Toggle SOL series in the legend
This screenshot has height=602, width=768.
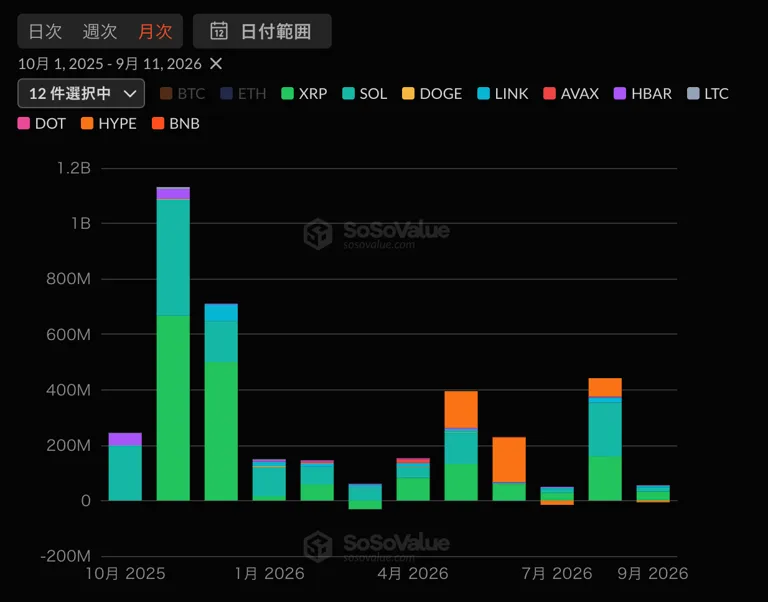pos(365,94)
